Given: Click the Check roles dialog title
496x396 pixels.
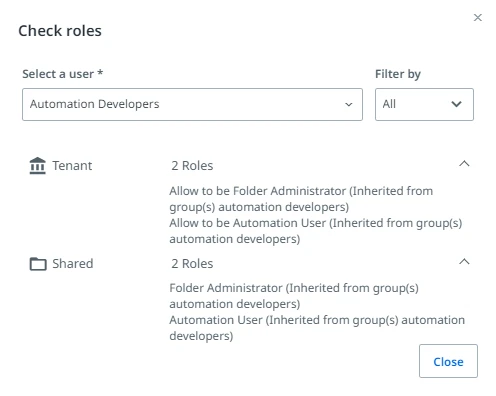Looking at the screenshot, I should [x=60, y=31].
